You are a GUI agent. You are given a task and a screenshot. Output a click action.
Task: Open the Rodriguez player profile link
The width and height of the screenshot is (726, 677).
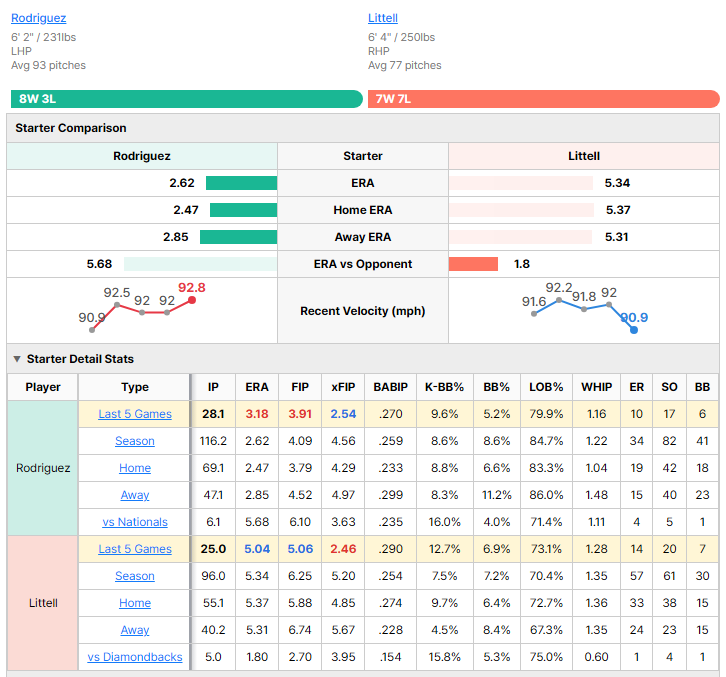pyautogui.click(x=38, y=18)
